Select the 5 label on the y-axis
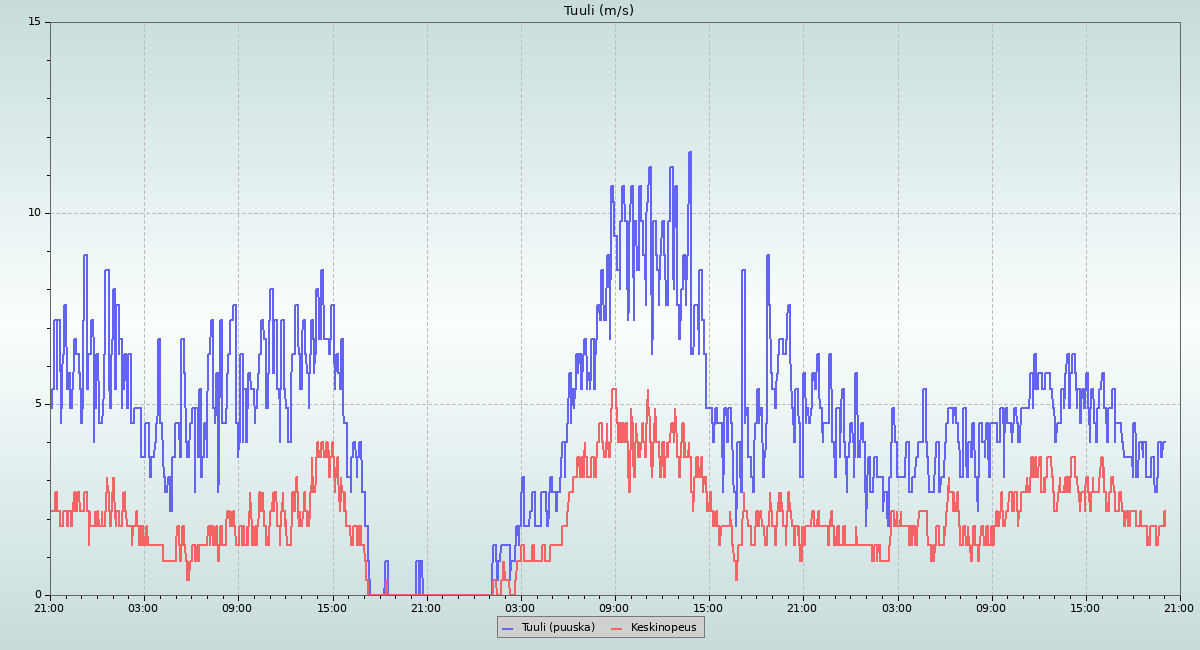Screen dimensions: 1200x650 37,404
